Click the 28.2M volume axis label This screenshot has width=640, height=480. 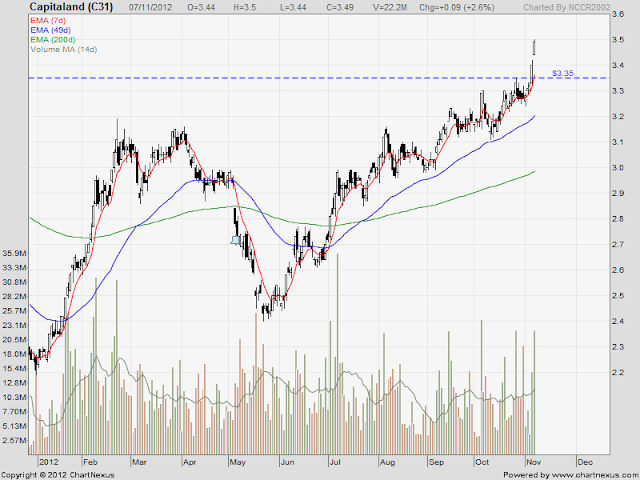click(14, 296)
